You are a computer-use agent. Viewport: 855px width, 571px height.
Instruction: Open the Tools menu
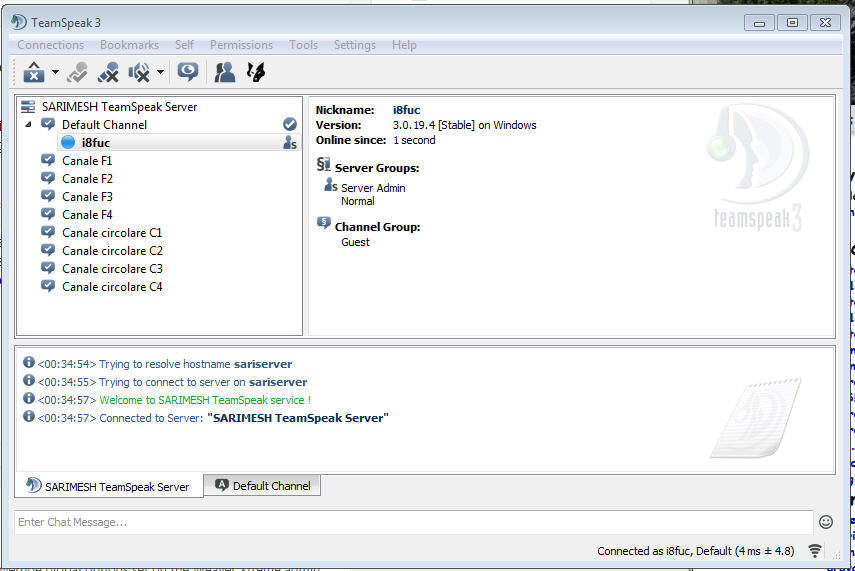303,45
